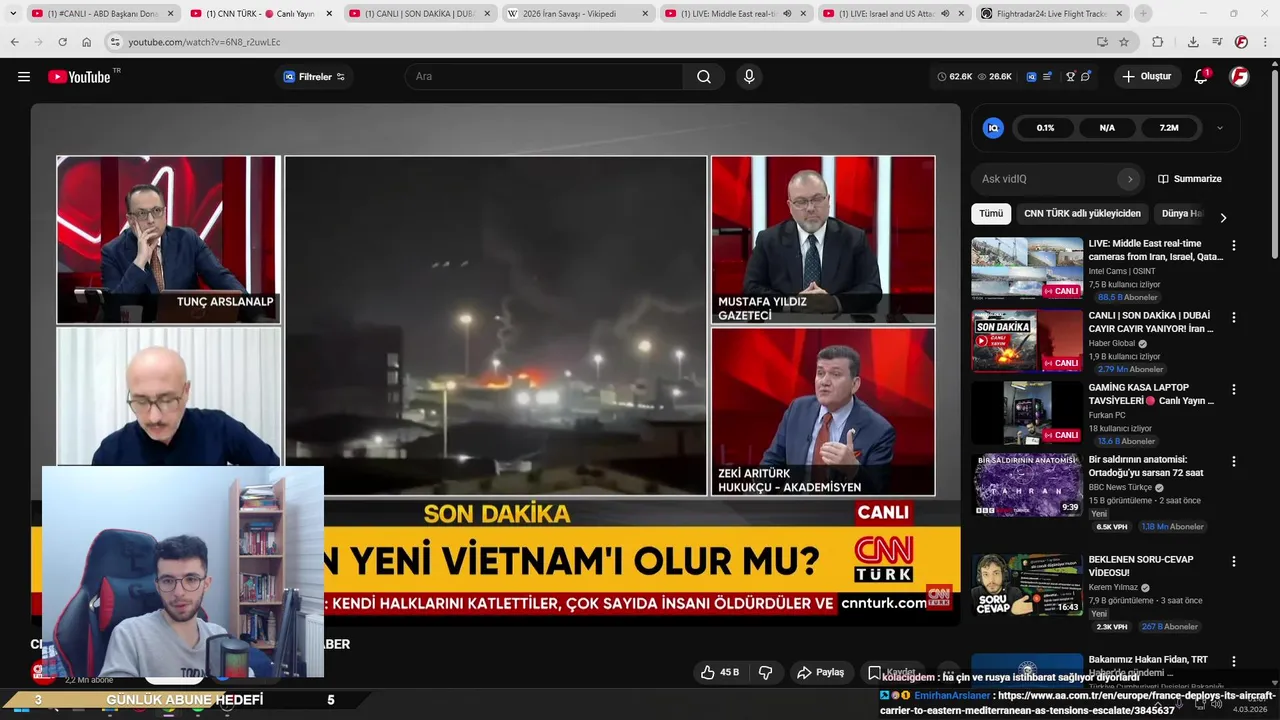Click the Paylaş share button
The height and width of the screenshot is (720, 1280).
click(822, 672)
